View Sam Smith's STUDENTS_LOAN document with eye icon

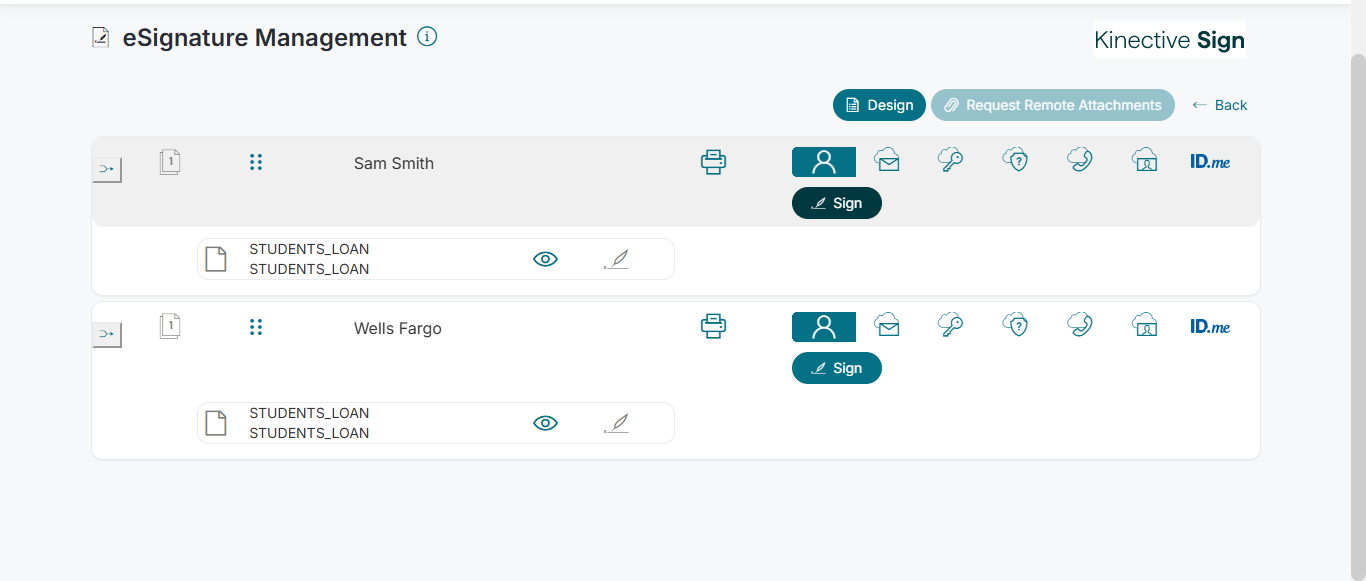[545, 259]
